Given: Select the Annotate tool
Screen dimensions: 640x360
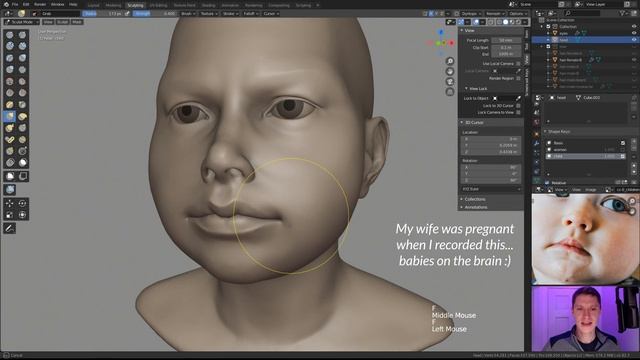Looking at the screenshot, I should [x=10, y=229].
